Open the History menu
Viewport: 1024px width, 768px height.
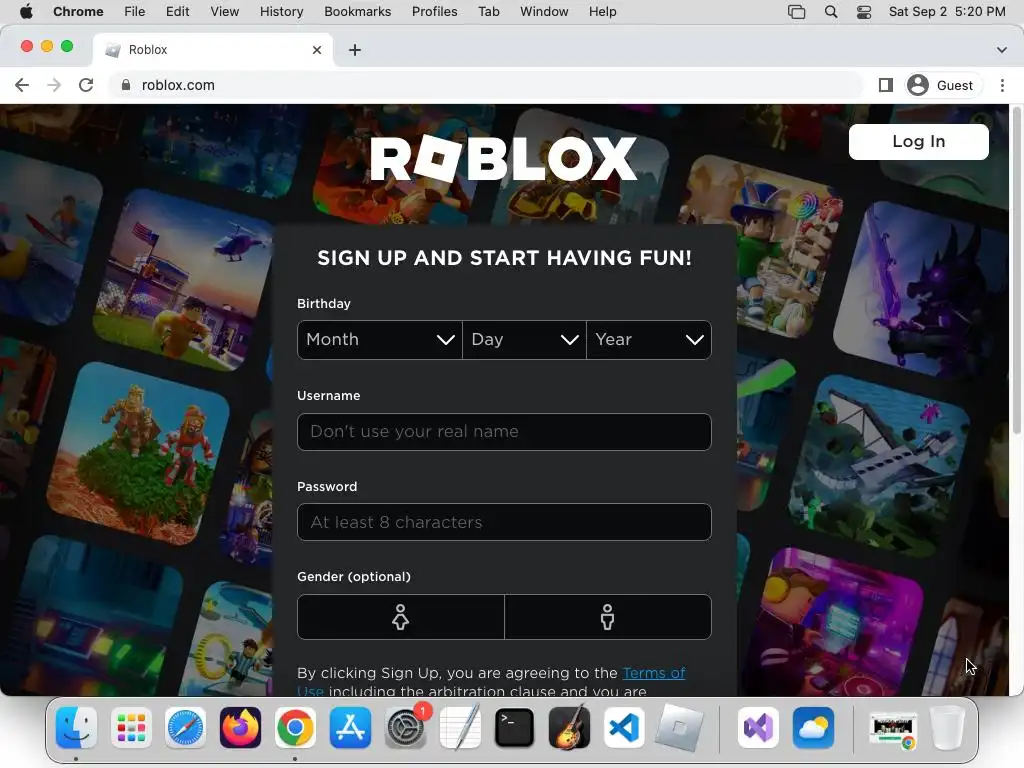[281, 12]
